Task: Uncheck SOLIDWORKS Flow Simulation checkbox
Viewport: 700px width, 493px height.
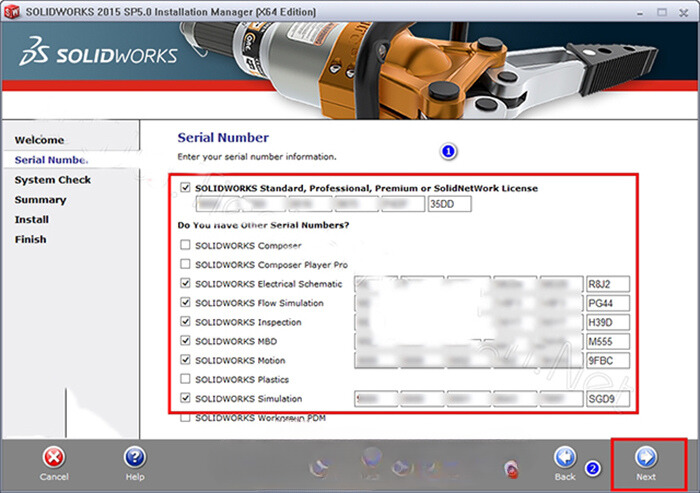Action: pos(185,302)
